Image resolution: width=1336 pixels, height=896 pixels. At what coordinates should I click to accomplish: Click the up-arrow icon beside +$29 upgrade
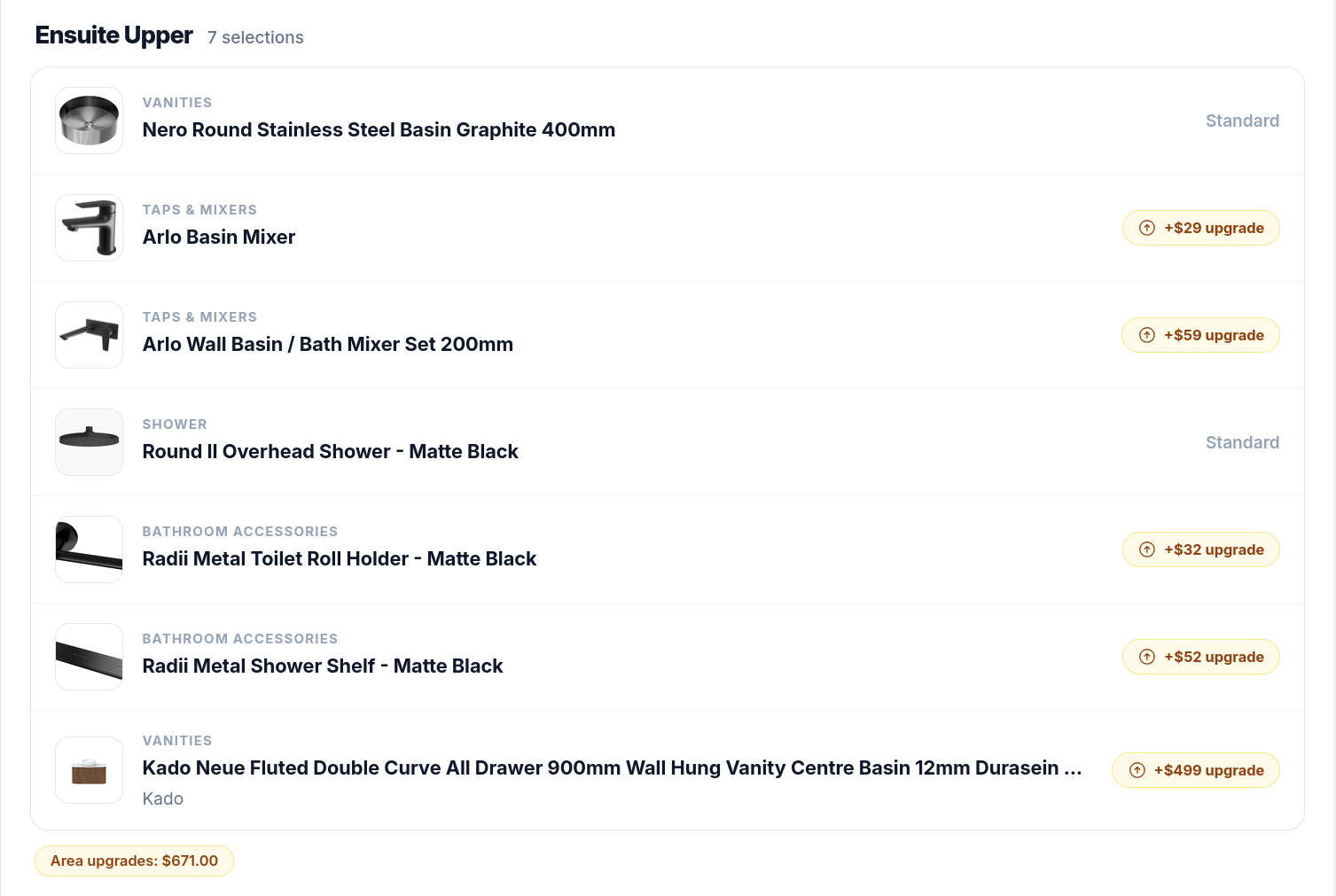pyautogui.click(x=1147, y=228)
